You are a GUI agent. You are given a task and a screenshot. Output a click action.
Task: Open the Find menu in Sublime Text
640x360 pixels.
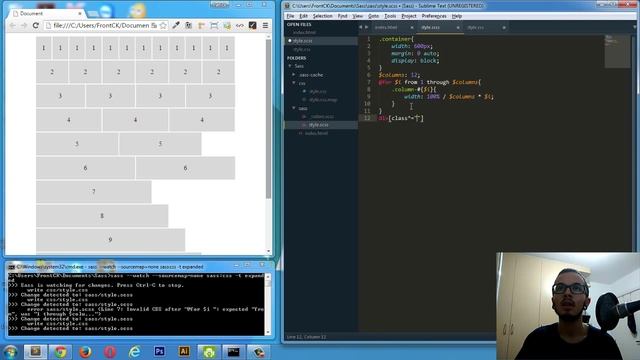[x=342, y=16]
